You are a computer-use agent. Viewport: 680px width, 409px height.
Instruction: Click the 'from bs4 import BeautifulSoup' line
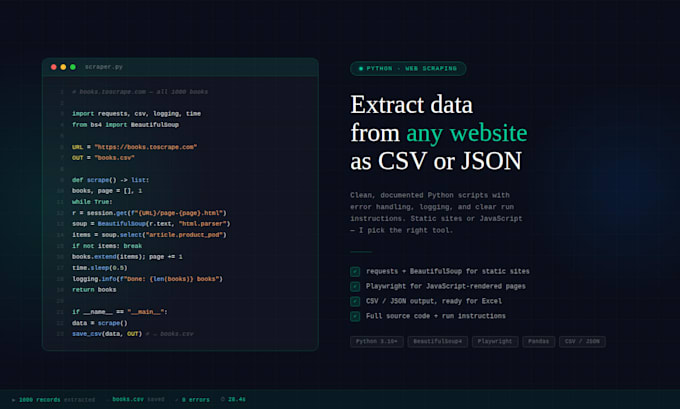(125, 125)
